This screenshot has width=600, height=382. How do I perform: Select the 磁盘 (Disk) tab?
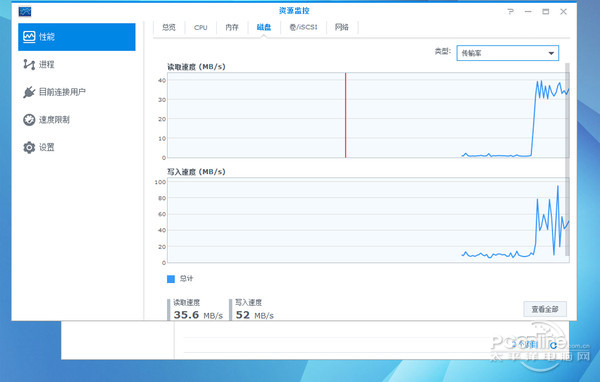(264, 27)
